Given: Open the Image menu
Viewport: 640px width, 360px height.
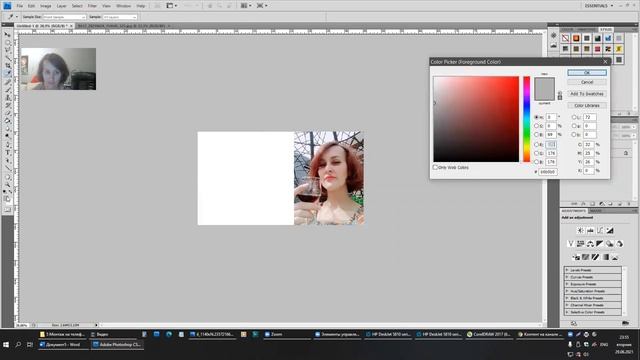Looking at the screenshot, I should (46, 6).
